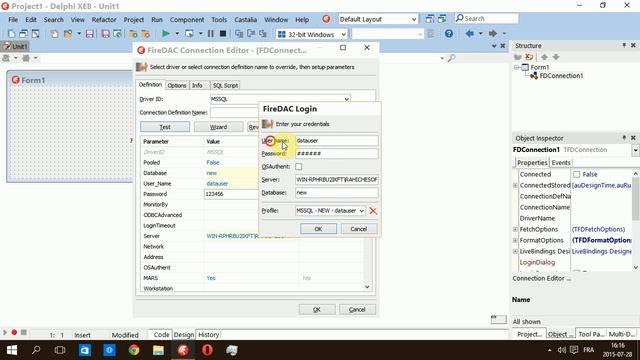Switch to the History tab
The height and width of the screenshot is (360, 640).
coord(209,335)
